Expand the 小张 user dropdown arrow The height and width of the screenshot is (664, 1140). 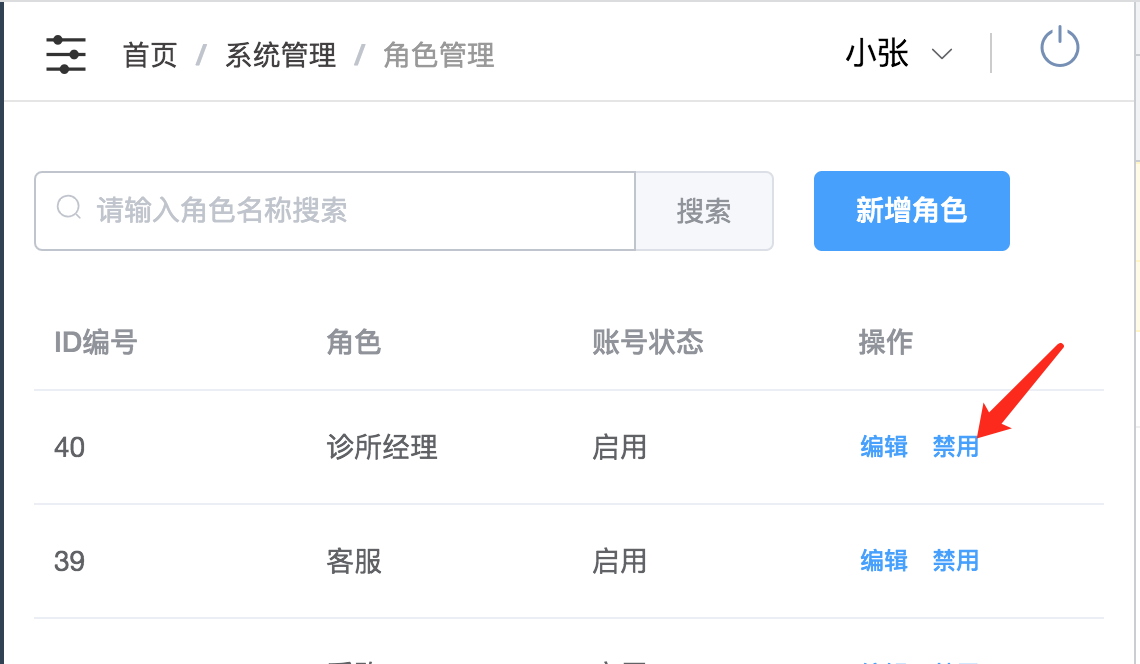[x=941, y=55]
